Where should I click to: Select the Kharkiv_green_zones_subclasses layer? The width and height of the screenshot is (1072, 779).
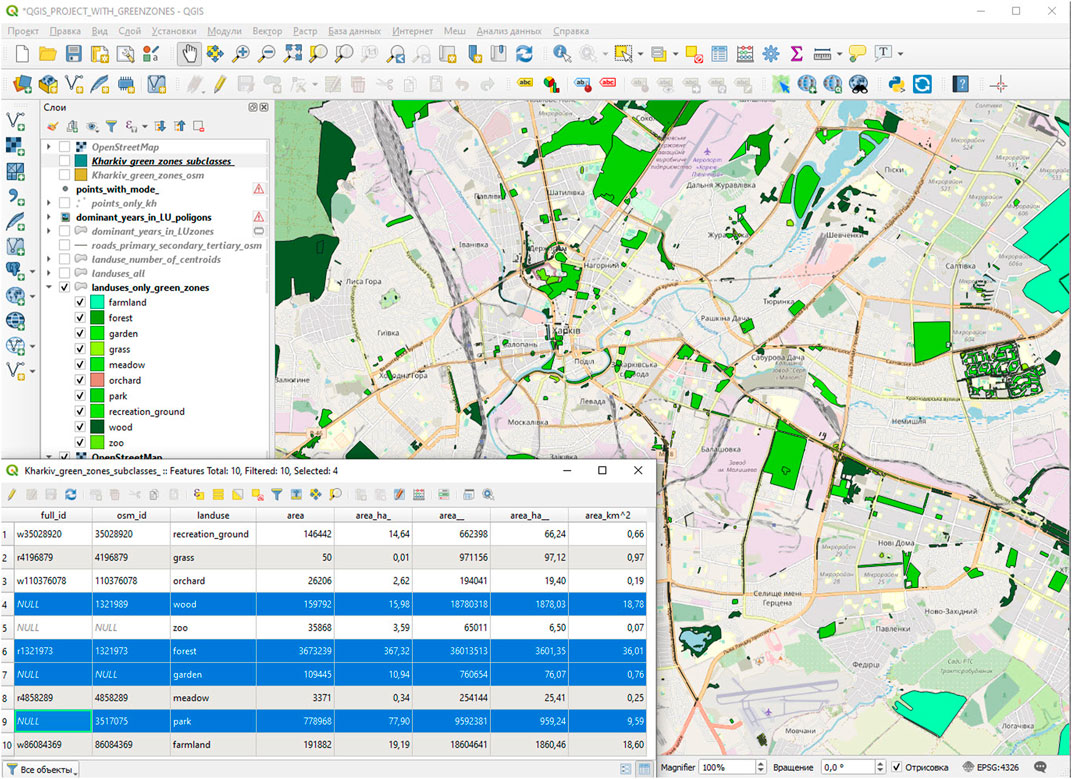point(162,161)
